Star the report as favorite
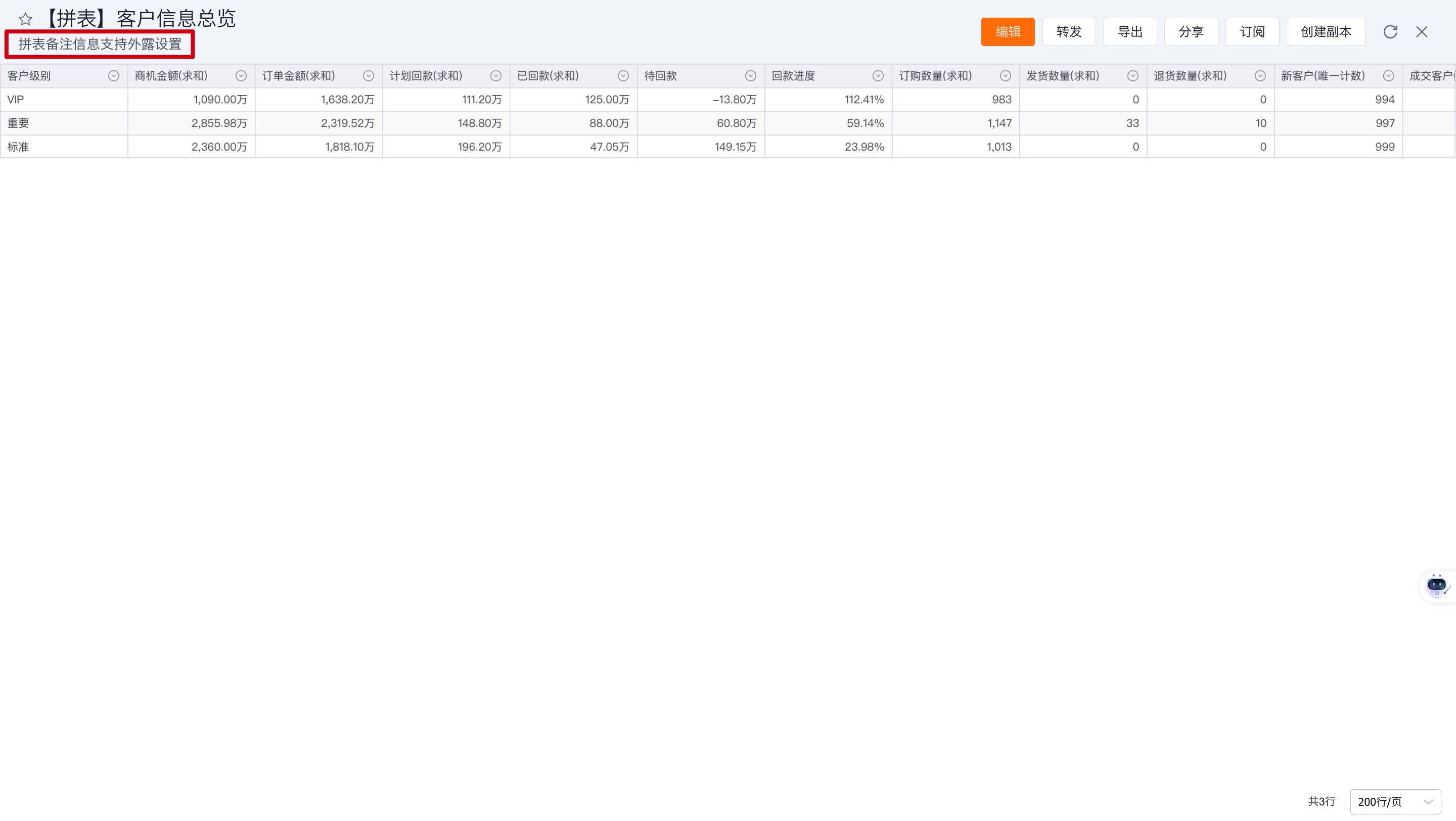 (25, 20)
